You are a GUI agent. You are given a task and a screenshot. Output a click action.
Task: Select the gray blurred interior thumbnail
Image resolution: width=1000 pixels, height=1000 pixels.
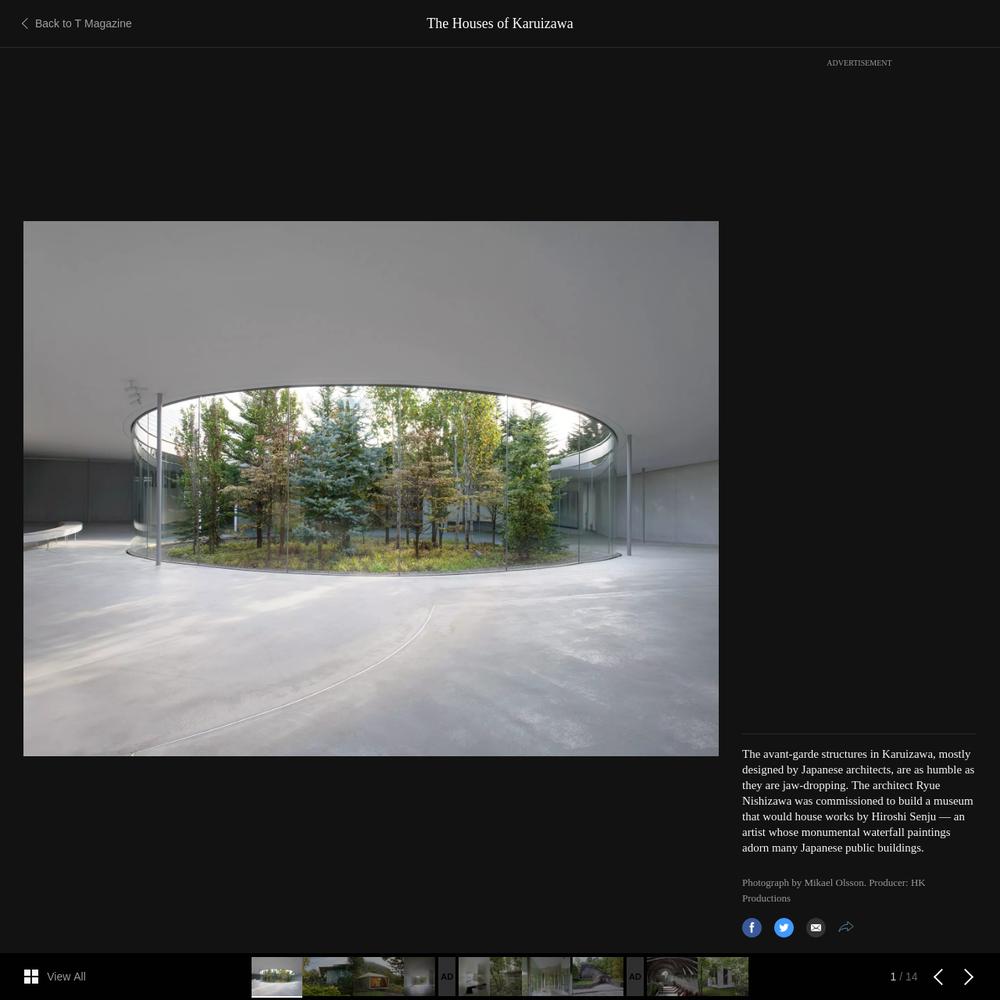click(419, 976)
